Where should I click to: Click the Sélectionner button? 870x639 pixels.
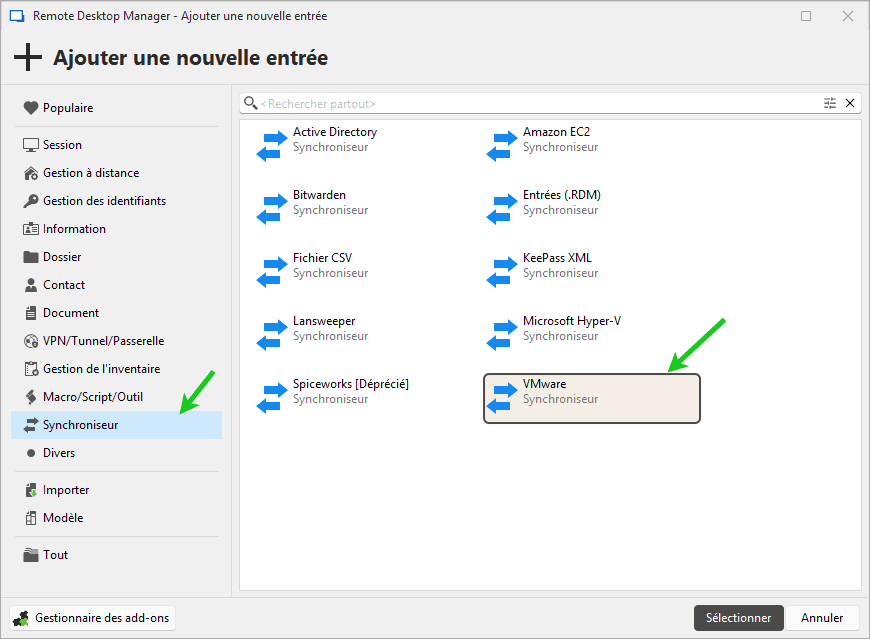click(x=738, y=618)
